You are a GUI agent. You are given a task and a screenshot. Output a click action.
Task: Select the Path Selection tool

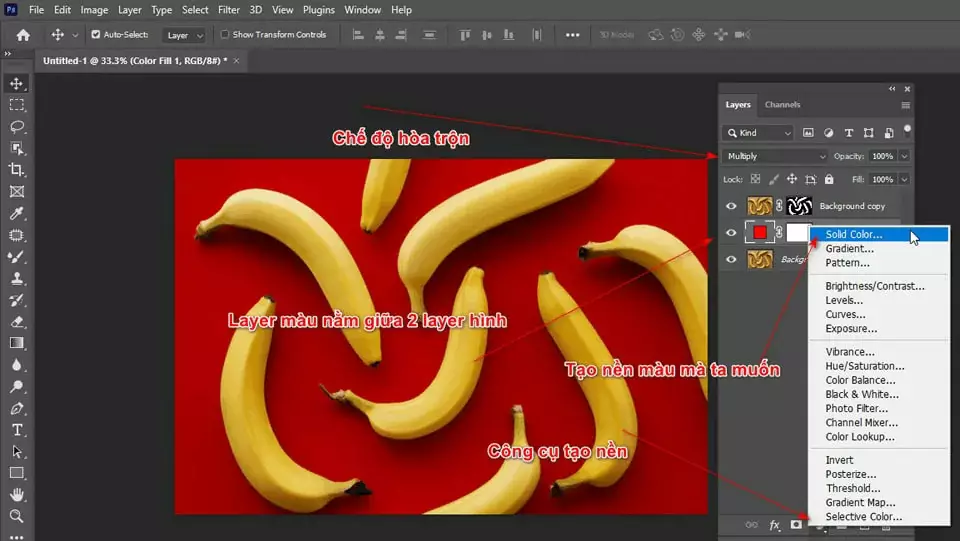click(x=17, y=452)
